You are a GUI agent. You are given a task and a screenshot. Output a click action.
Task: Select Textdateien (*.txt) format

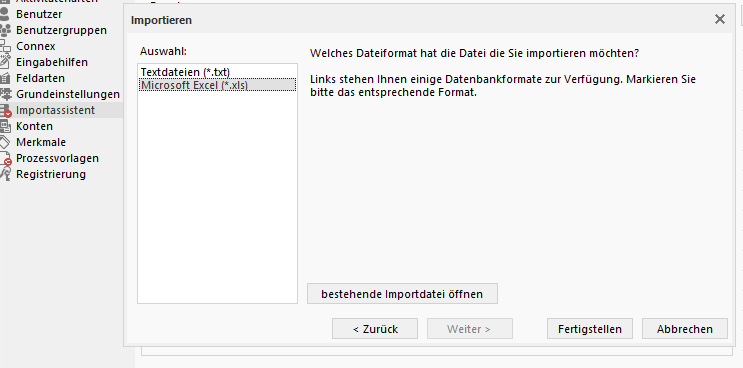coord(185,72)
